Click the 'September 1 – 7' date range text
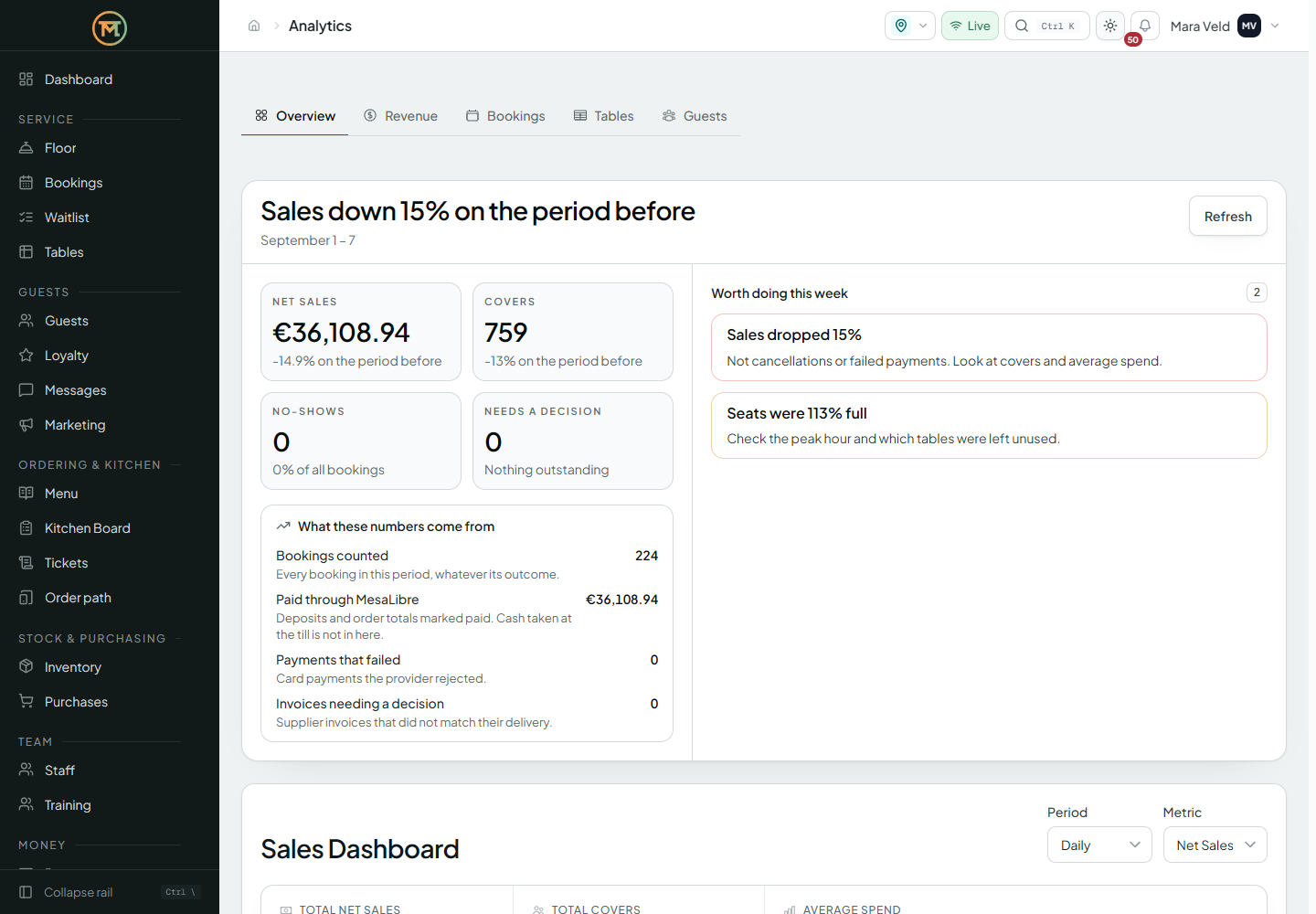 coord(308,240)
